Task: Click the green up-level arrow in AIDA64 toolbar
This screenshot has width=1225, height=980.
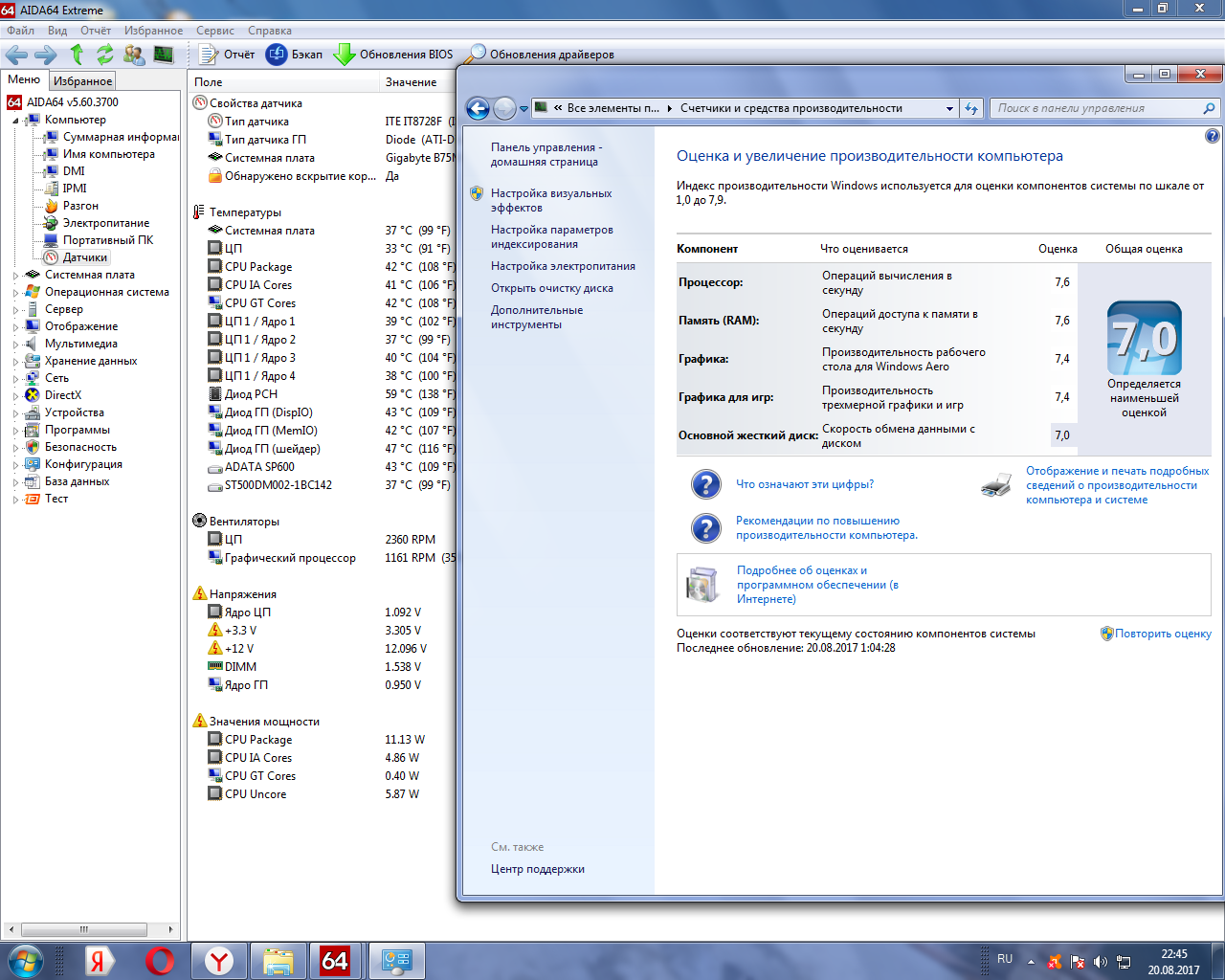Action: click(78, 55)
